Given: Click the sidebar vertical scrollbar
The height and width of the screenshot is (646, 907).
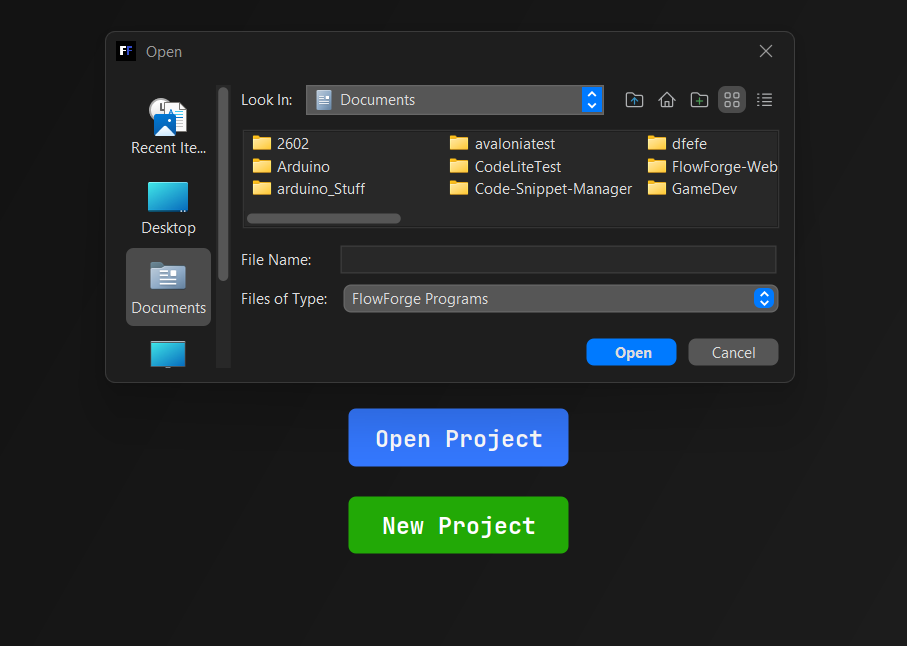Looking at the screenshot, I should (x=223, y=184).
